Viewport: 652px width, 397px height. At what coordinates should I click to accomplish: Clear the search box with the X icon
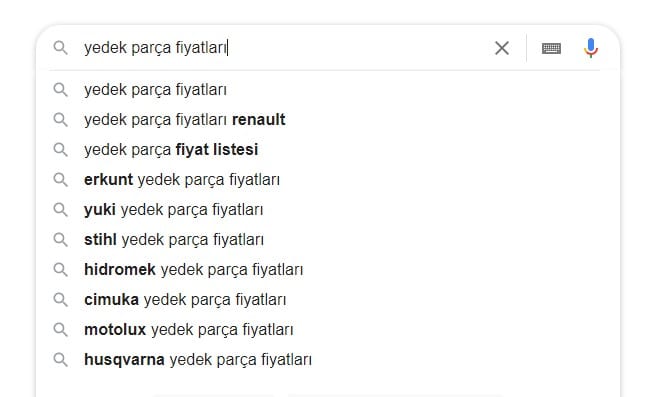[x=502, y=48]
